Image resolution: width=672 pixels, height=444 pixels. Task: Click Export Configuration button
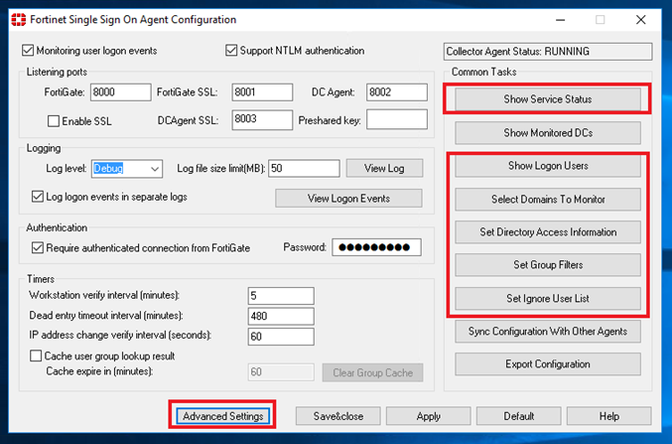(548, 364)
